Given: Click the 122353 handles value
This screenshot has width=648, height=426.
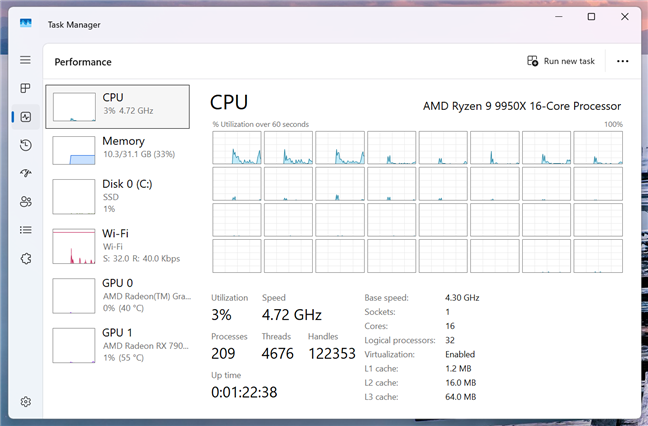Looking at the screenshot, I should coord(332,354).
